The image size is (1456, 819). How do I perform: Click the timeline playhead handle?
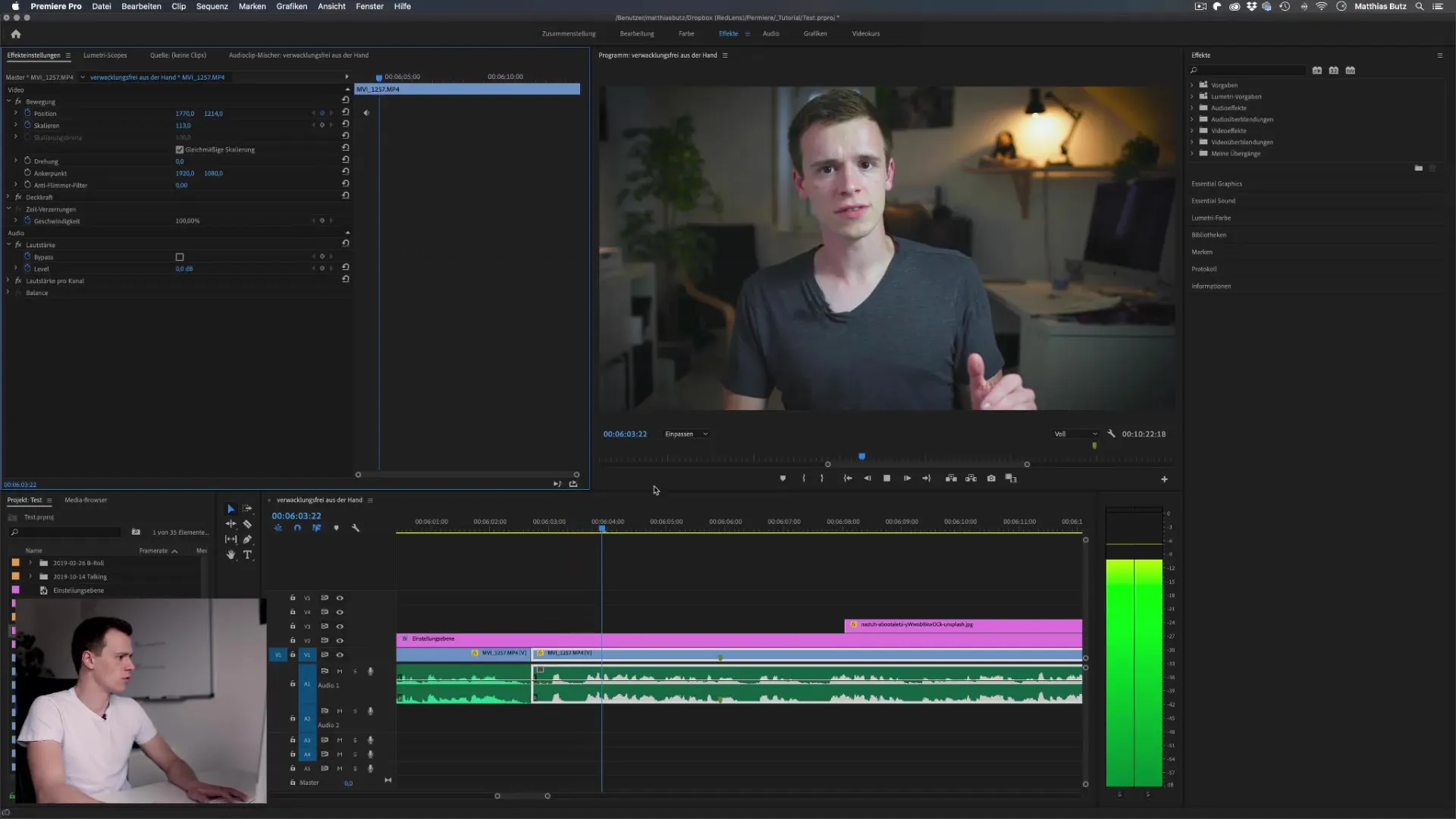coord(602,529)
